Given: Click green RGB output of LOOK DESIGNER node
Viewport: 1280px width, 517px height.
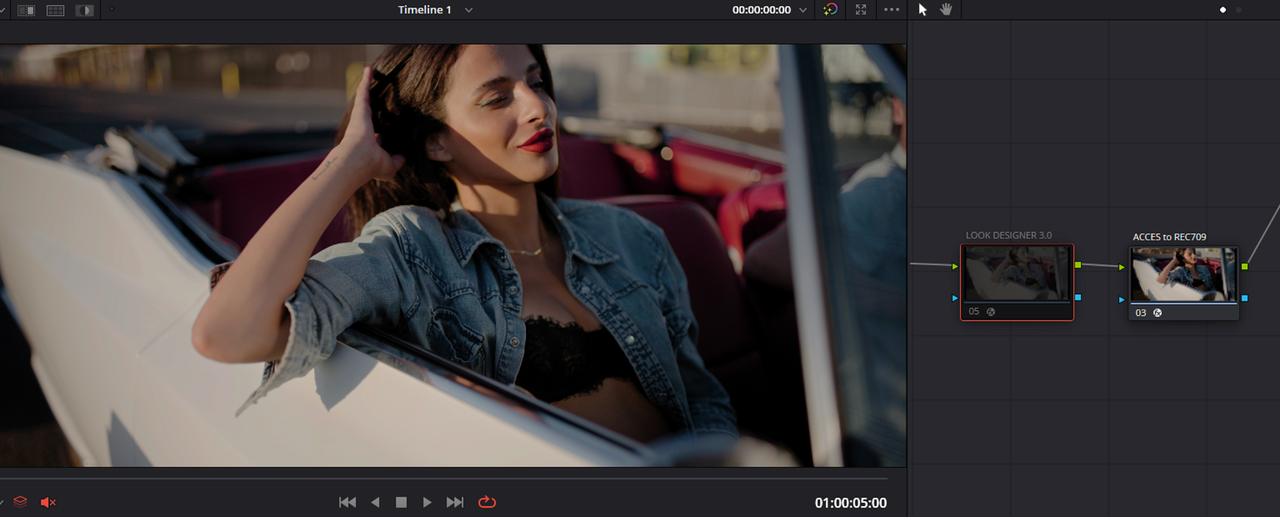Looking at the screenshot, I should (x=1078, y=265).
